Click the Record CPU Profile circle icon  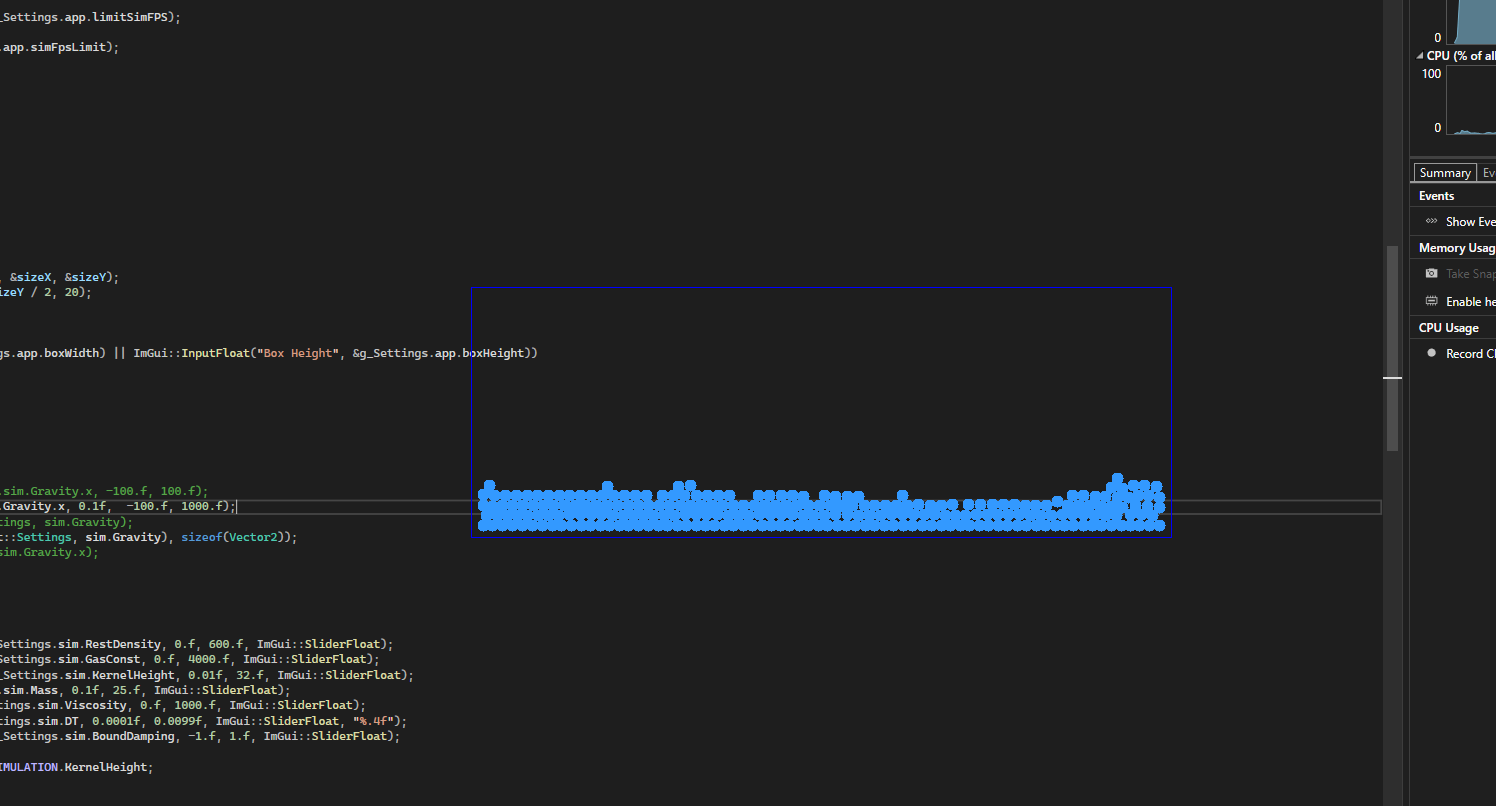point(1431,353)
